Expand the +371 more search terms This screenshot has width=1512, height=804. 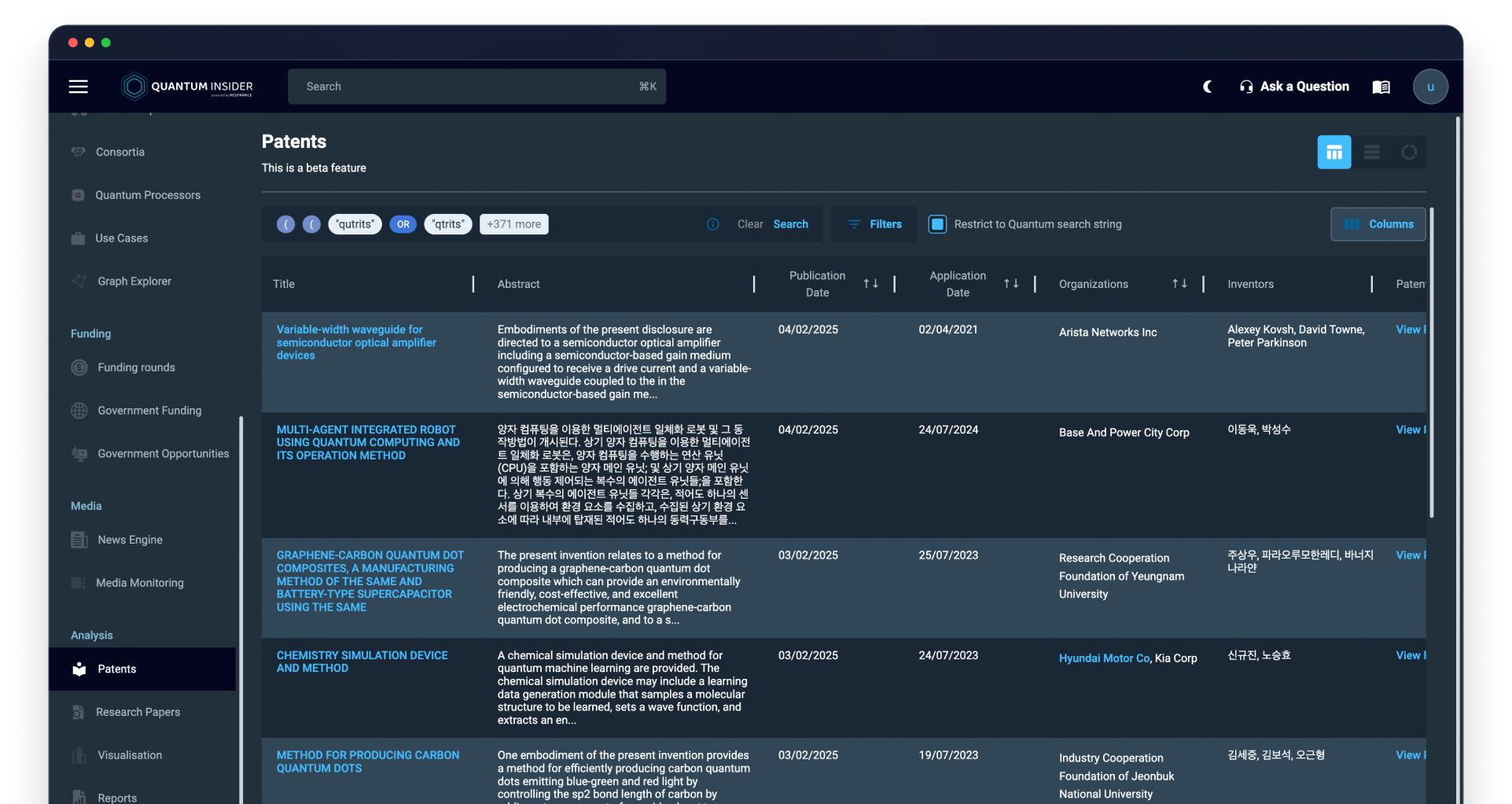tap(514, 224)
